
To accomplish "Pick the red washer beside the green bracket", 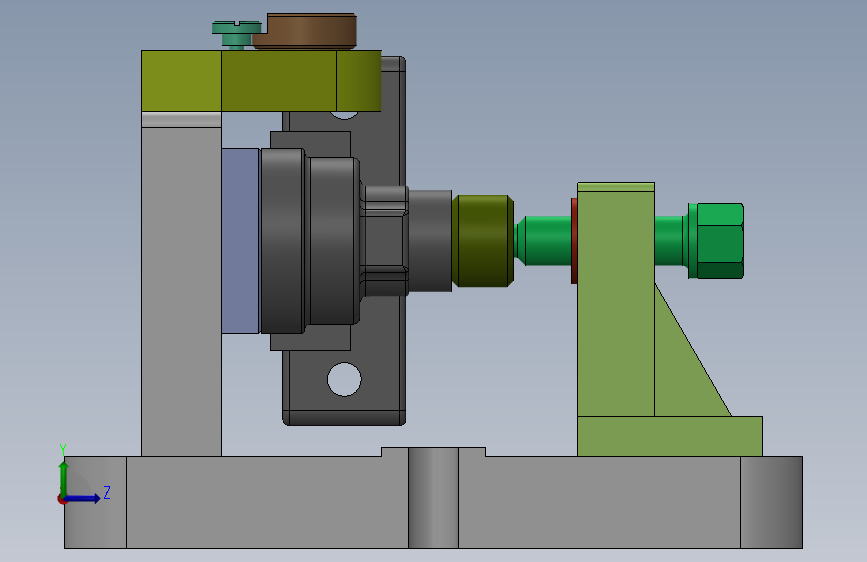I will [574, 241].
